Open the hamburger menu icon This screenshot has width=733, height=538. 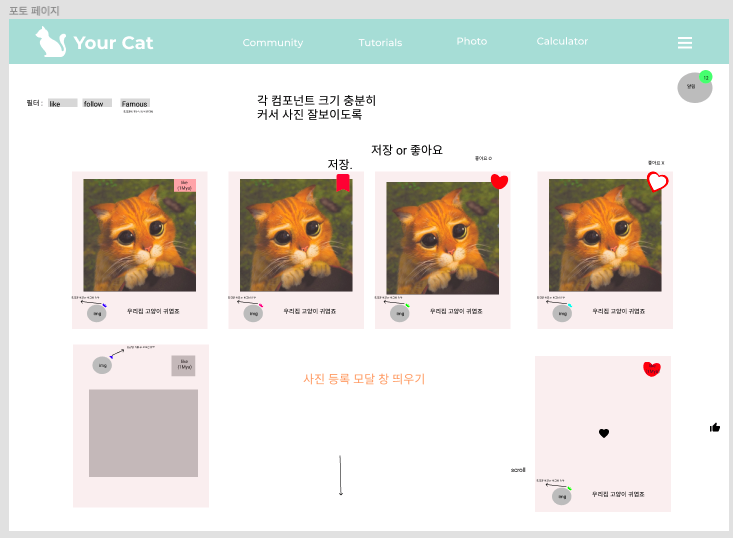[x=684, y=43]
